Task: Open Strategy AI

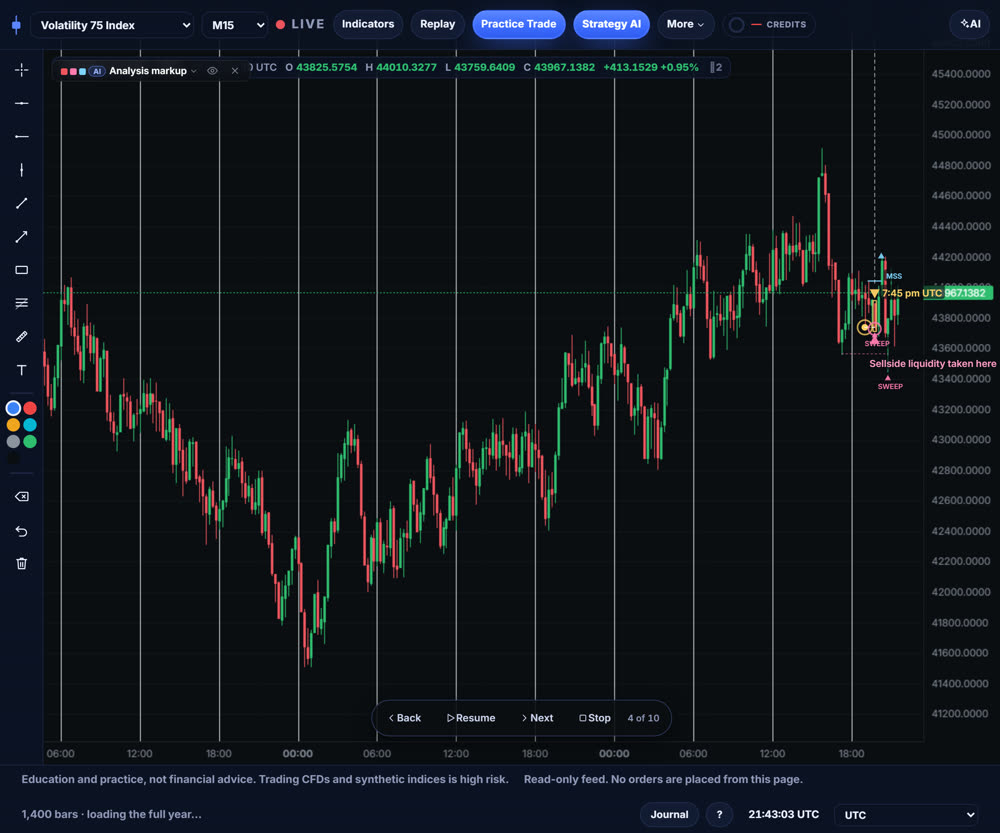Action: (x=611, y=24)
